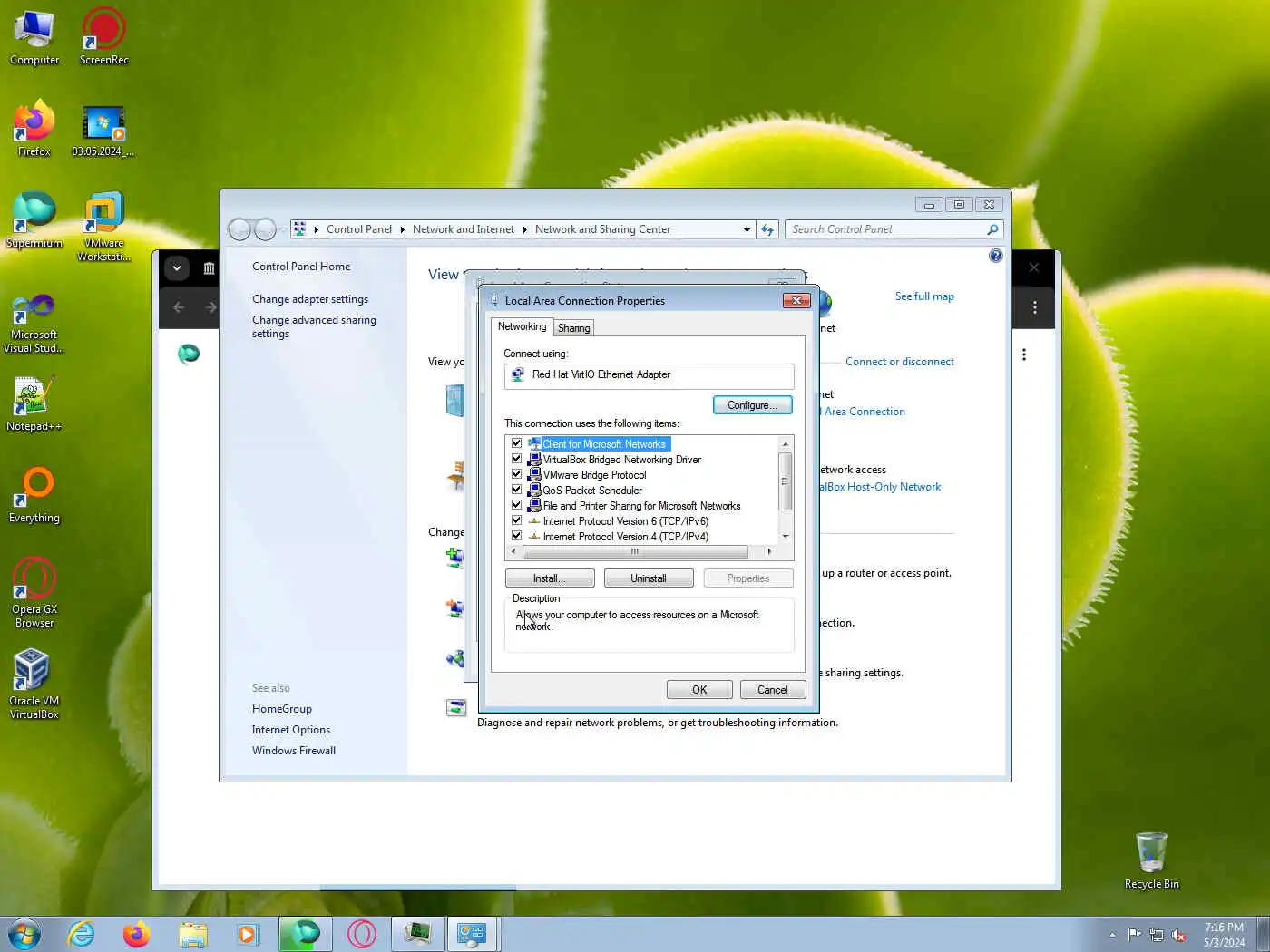Click OK in Connection Properties
1270x952 pixels.
coord(699,690)
